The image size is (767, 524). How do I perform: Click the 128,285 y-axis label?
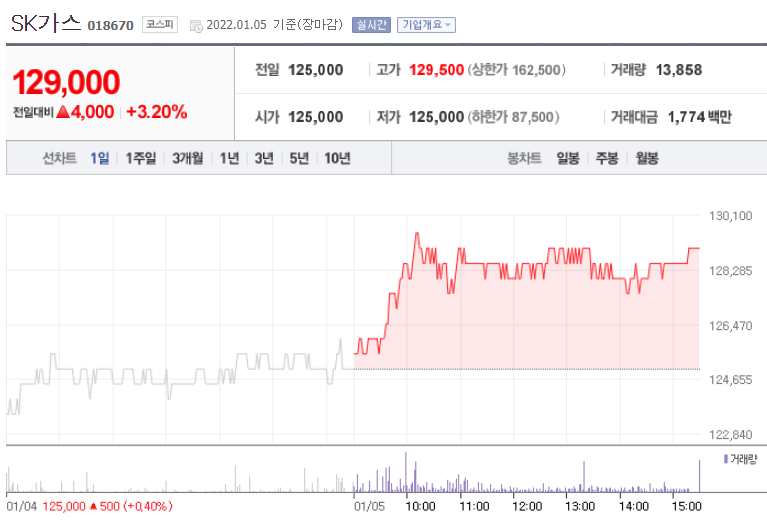click(x=730, y=271)
